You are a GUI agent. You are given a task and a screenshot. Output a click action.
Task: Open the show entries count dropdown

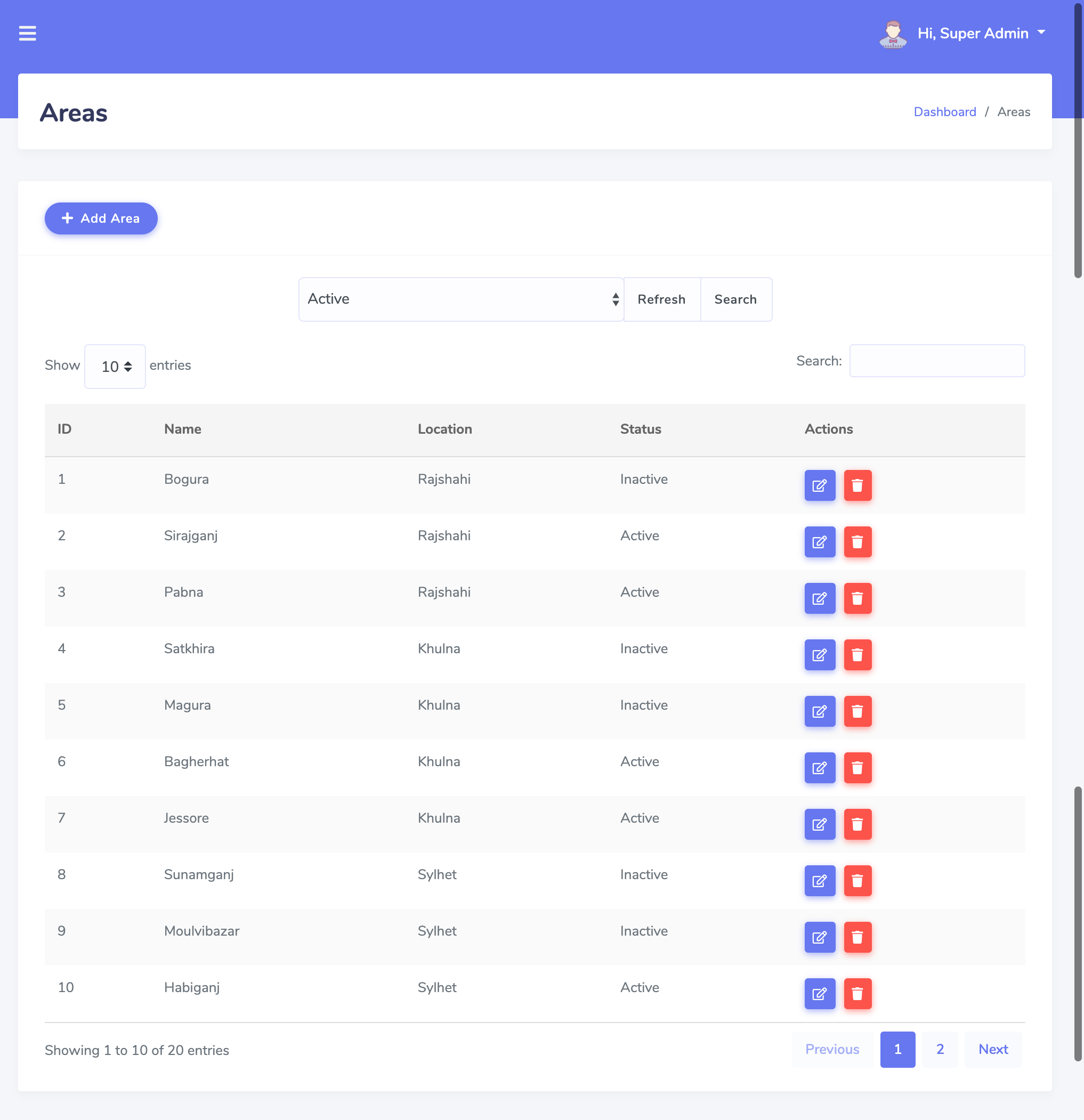click(115, 366)
